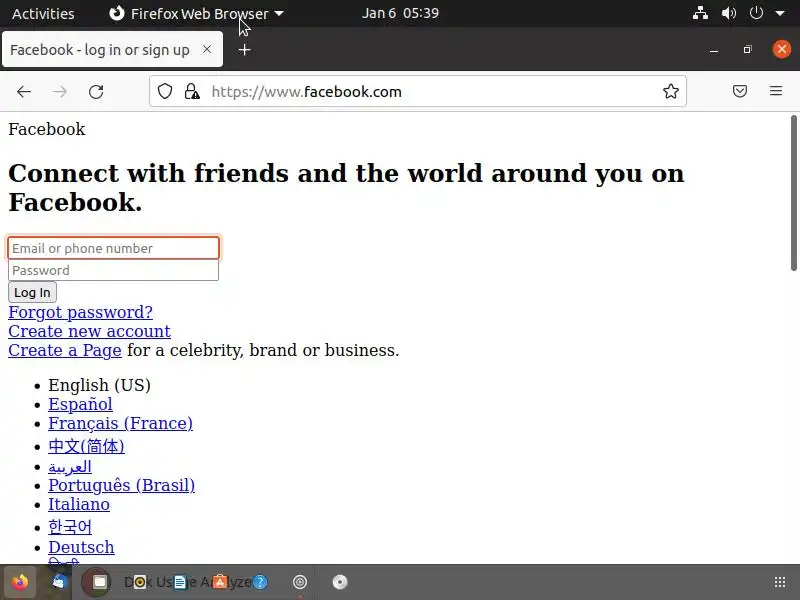Open the Help dock icon
Screen dimensions: 800x600
click(x=260, y=582)
